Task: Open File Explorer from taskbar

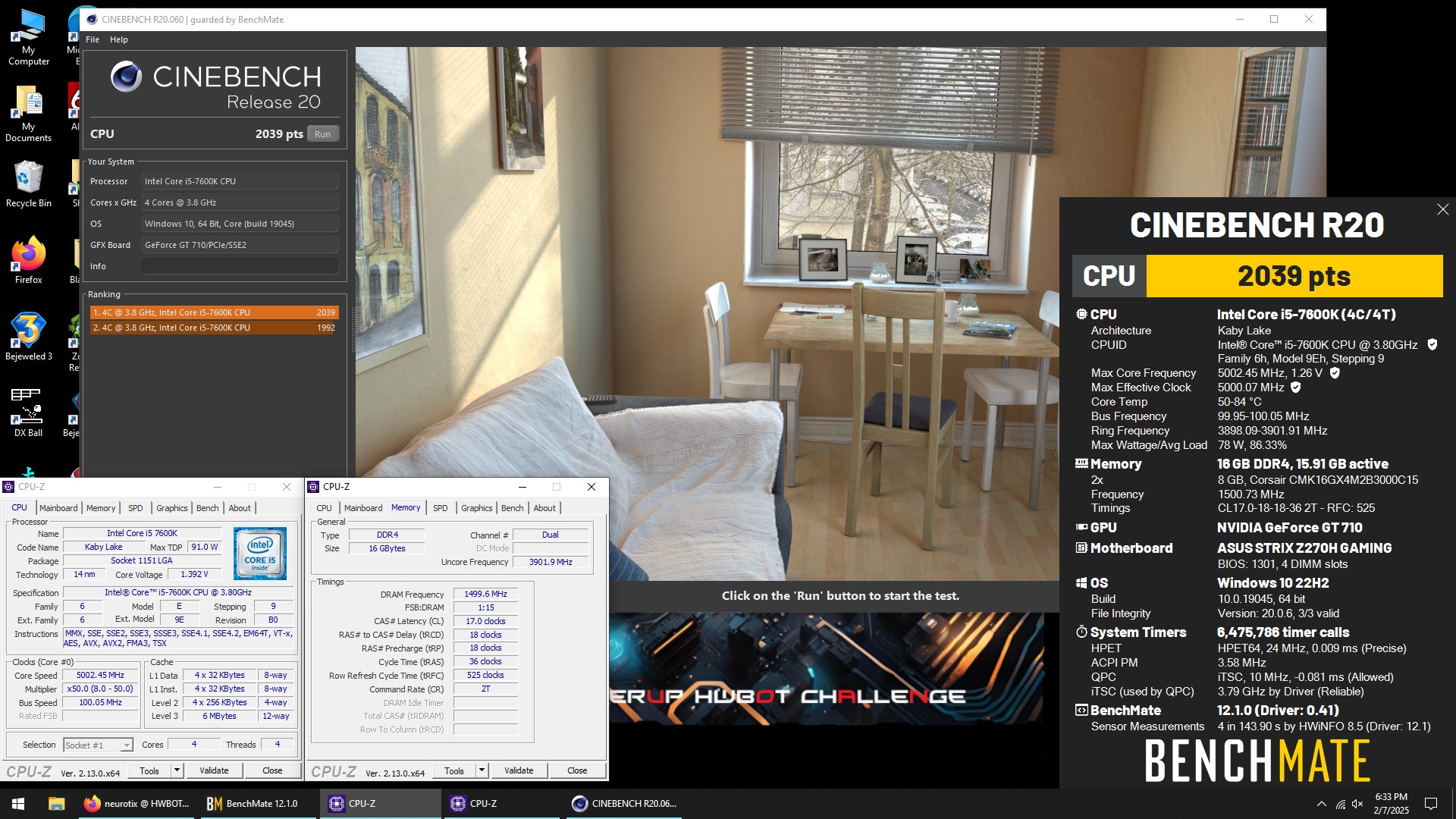Action: point(56,804)
